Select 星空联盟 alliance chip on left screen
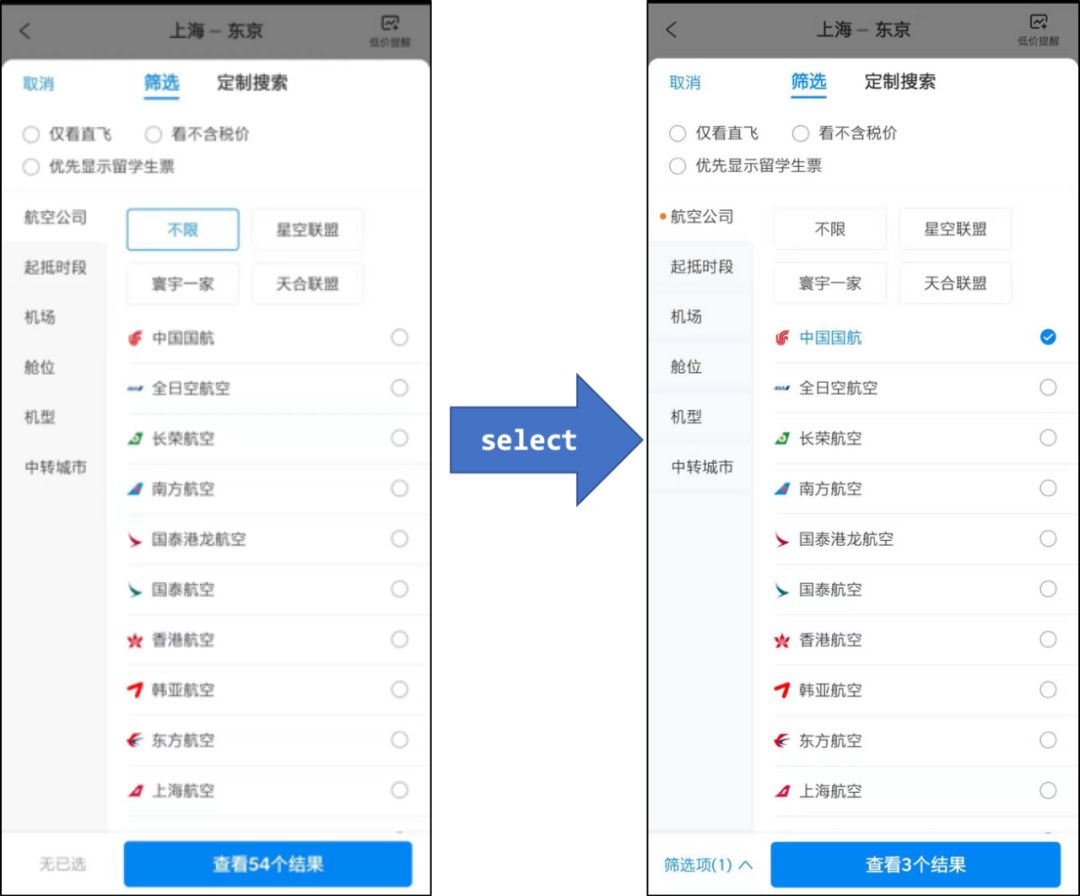The image size is (1080, 896). click(x=307, y=229)
